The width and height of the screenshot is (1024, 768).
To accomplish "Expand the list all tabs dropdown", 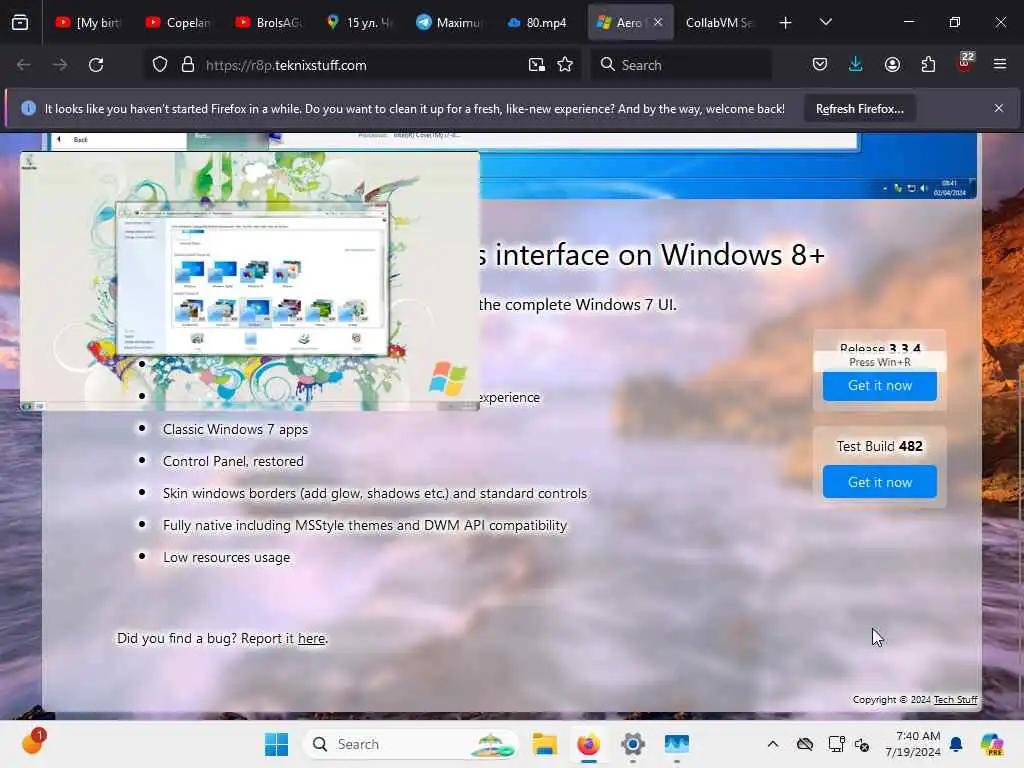I will click(x=825, y=22).
